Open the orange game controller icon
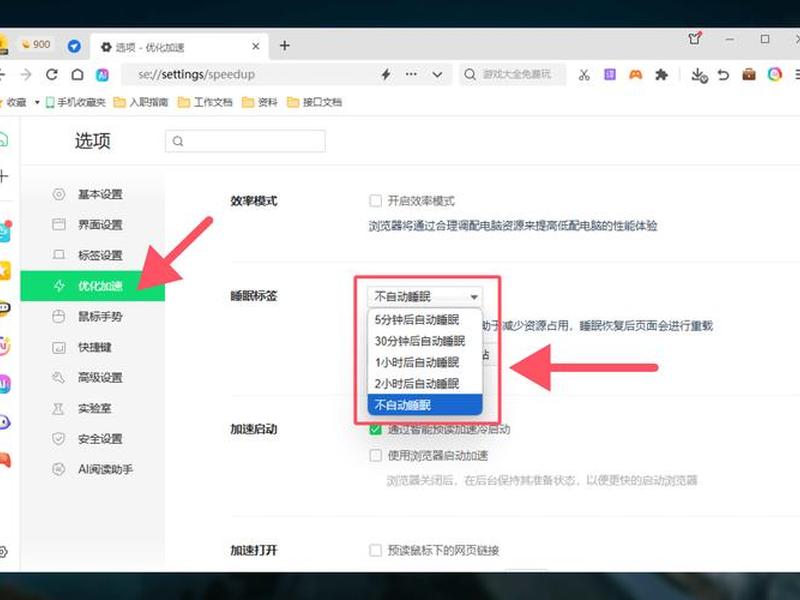The image size is (800, 600). click(x=635, y=75)
